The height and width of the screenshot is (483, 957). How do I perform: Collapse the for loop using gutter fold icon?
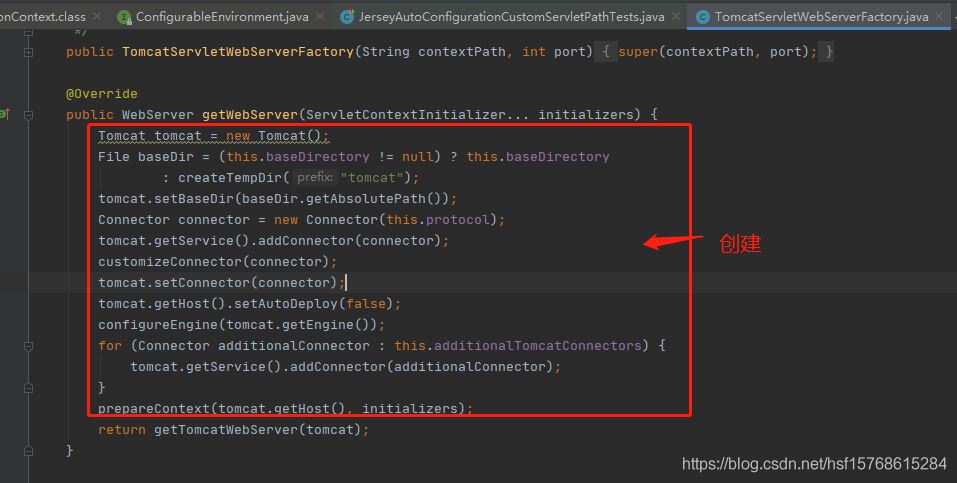pos(28,346)
